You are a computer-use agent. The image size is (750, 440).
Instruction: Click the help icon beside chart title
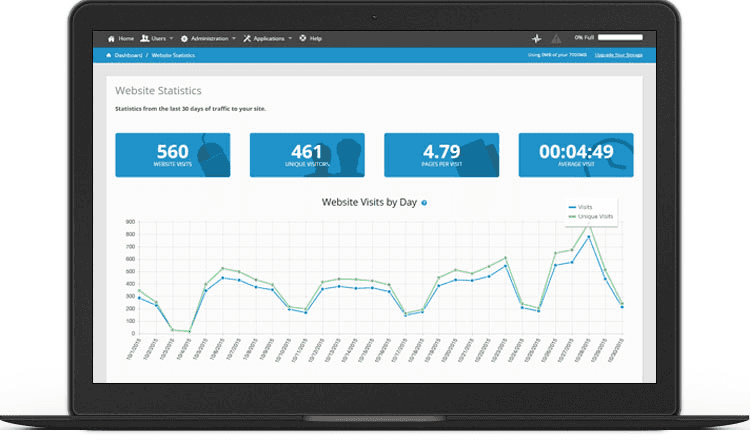click(x=424, y=202)
